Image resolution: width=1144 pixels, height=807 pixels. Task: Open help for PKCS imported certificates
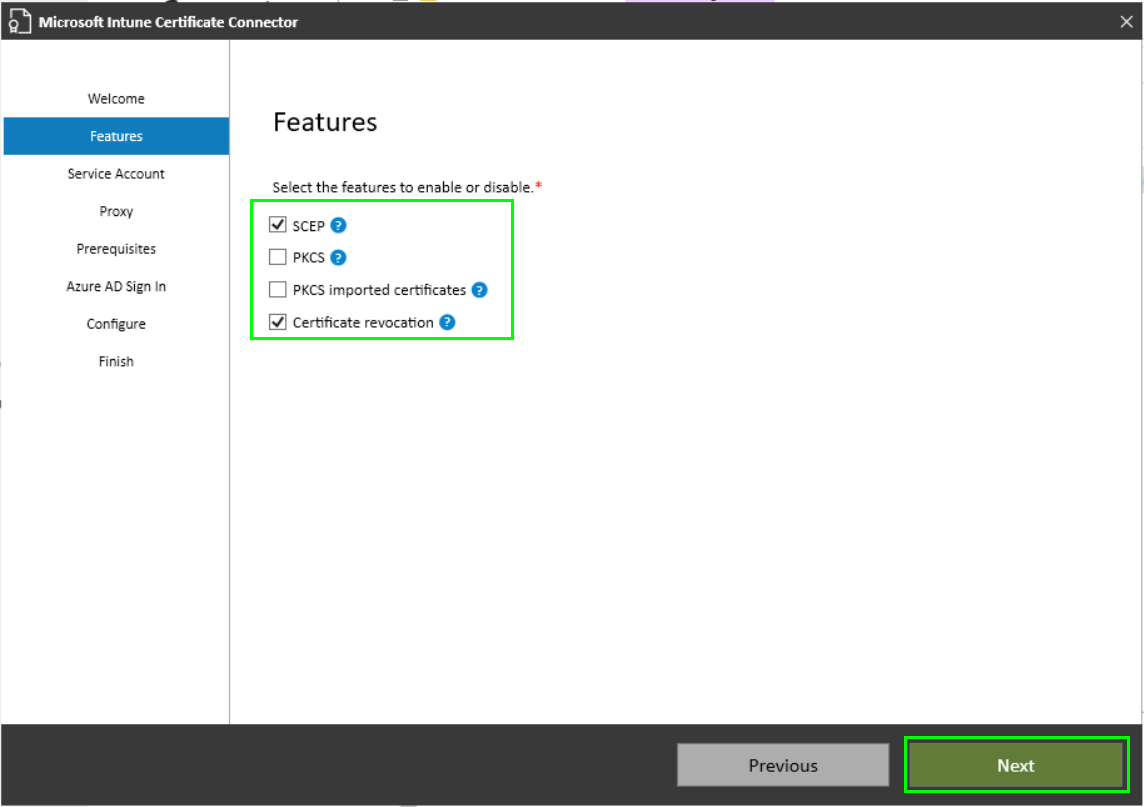click(x=479, y=290)
